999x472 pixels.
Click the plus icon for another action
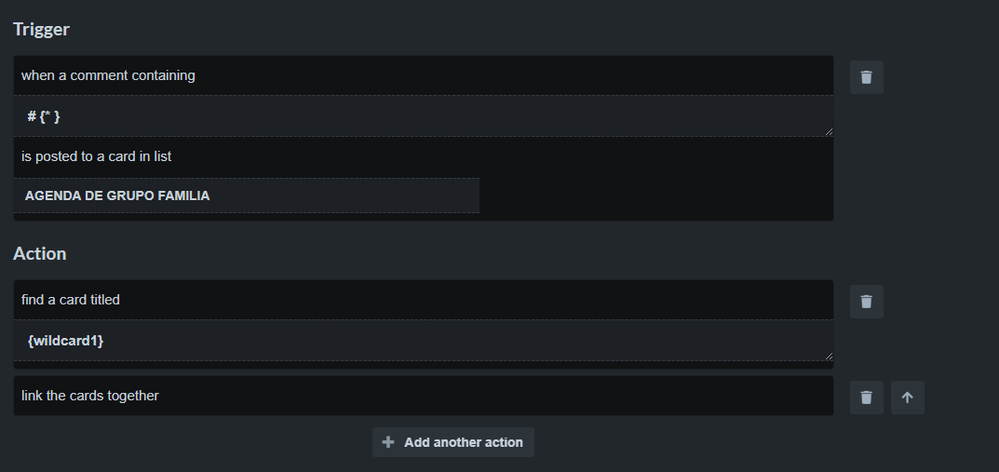pyautogui.click(x=387, y=442)
